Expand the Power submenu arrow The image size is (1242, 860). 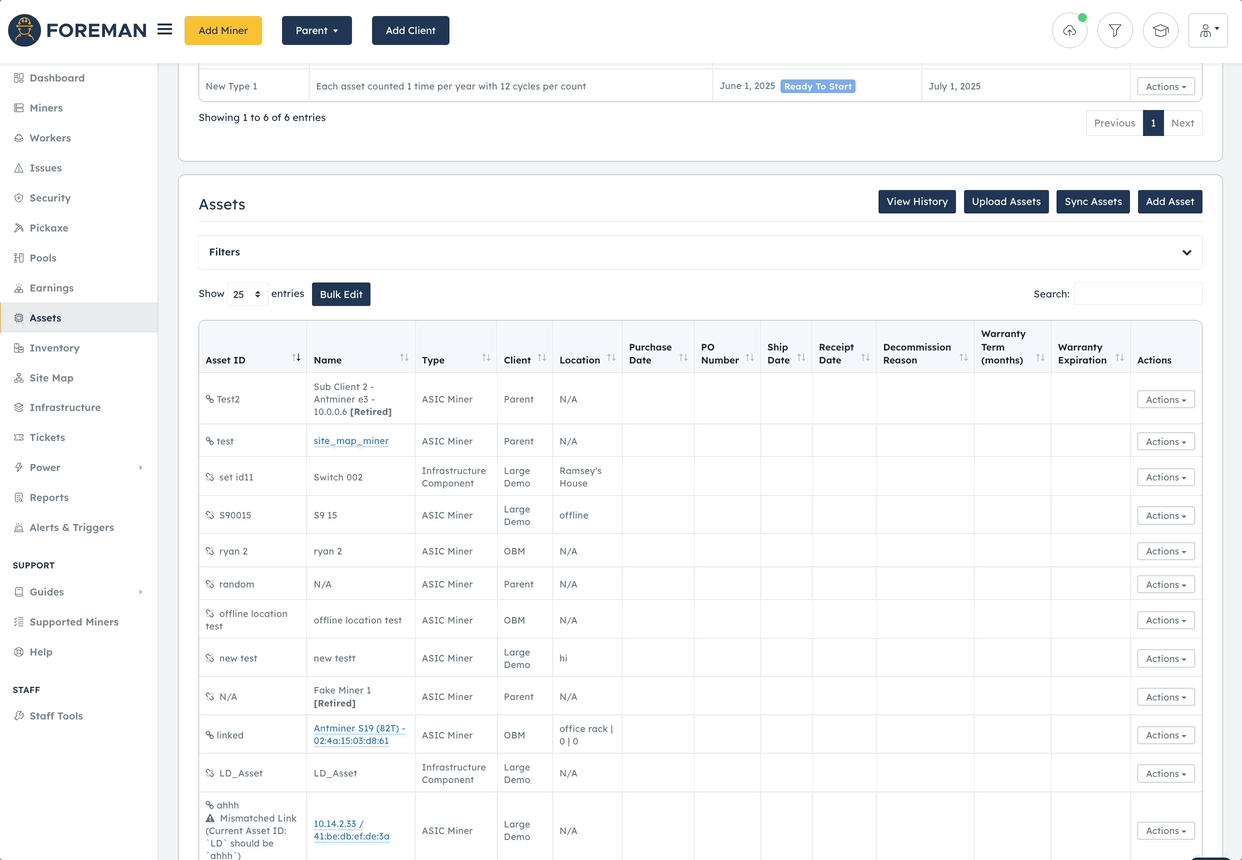click(140, 468)
